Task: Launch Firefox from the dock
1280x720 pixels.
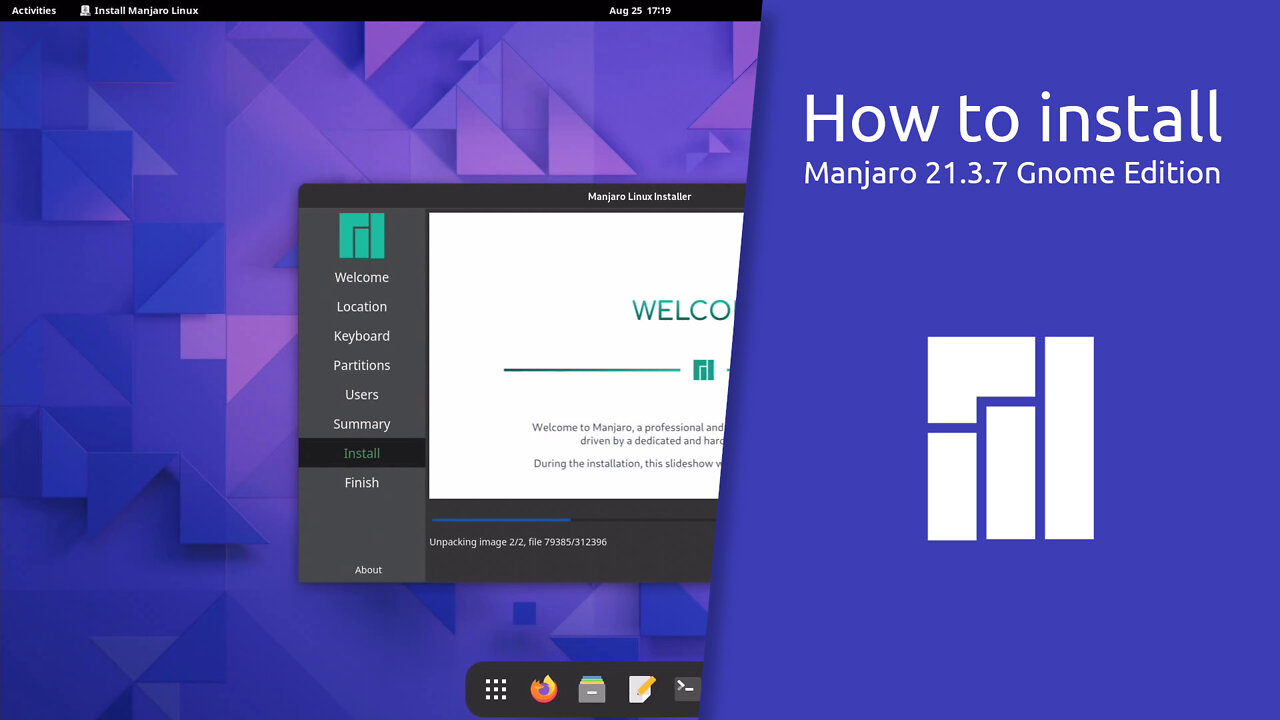Action: pyautogui.click(x=544, y=689)
